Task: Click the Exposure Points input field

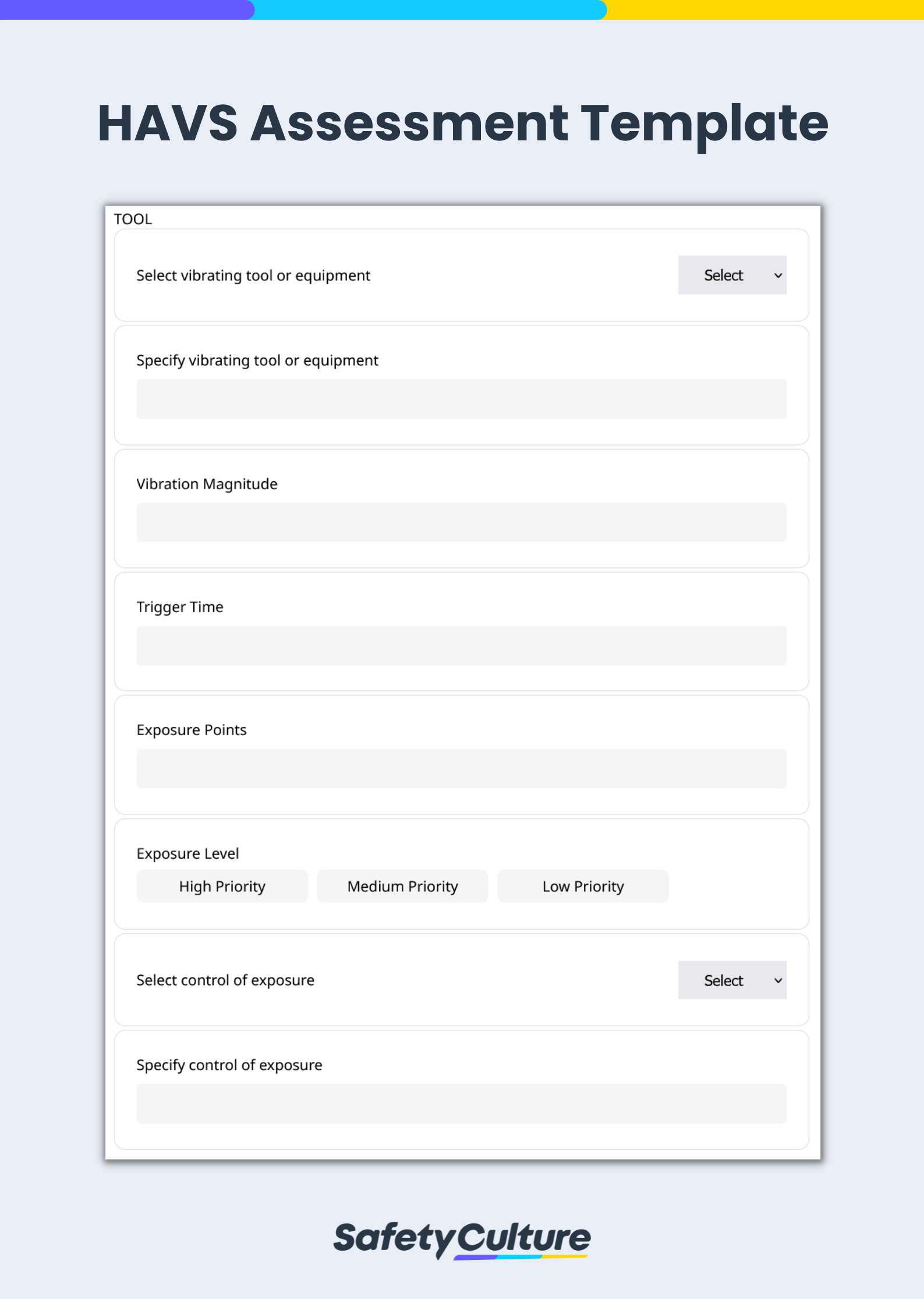Action: point(461,768)
